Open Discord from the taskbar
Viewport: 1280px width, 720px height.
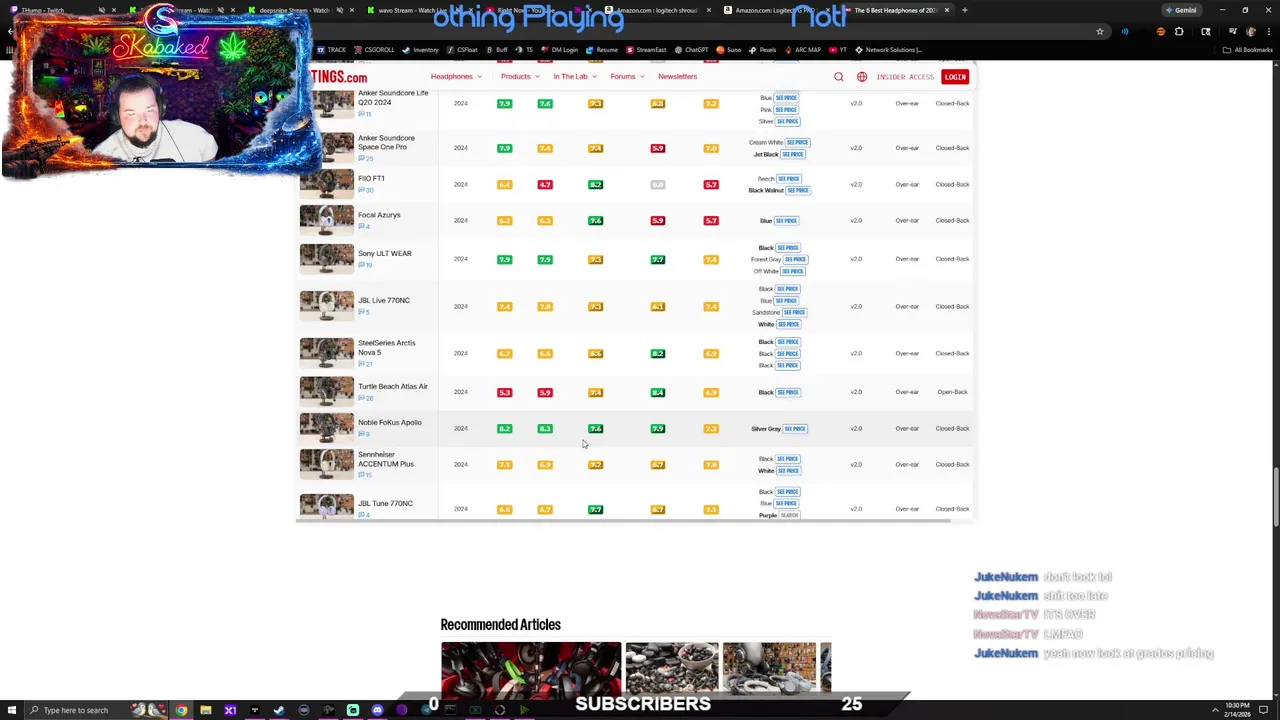(377, 710)
